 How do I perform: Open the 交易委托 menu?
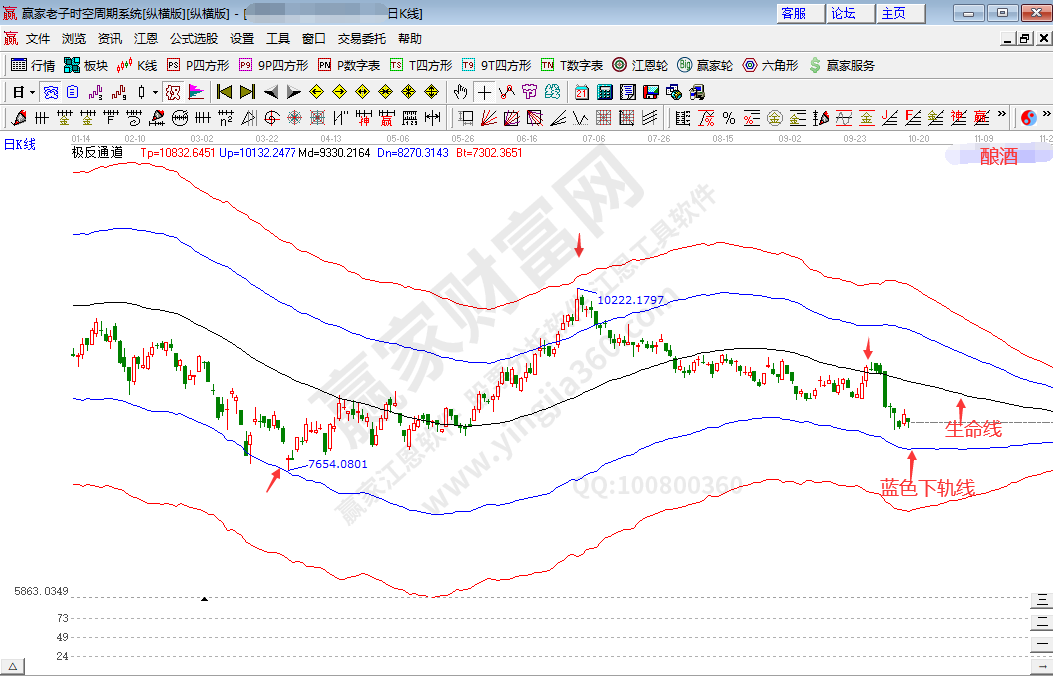click(361, 39)
